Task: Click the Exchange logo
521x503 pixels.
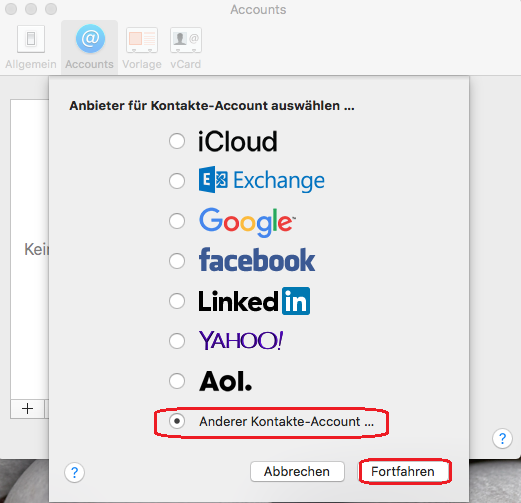Action: pyautogui.click(x=261, y=180)
